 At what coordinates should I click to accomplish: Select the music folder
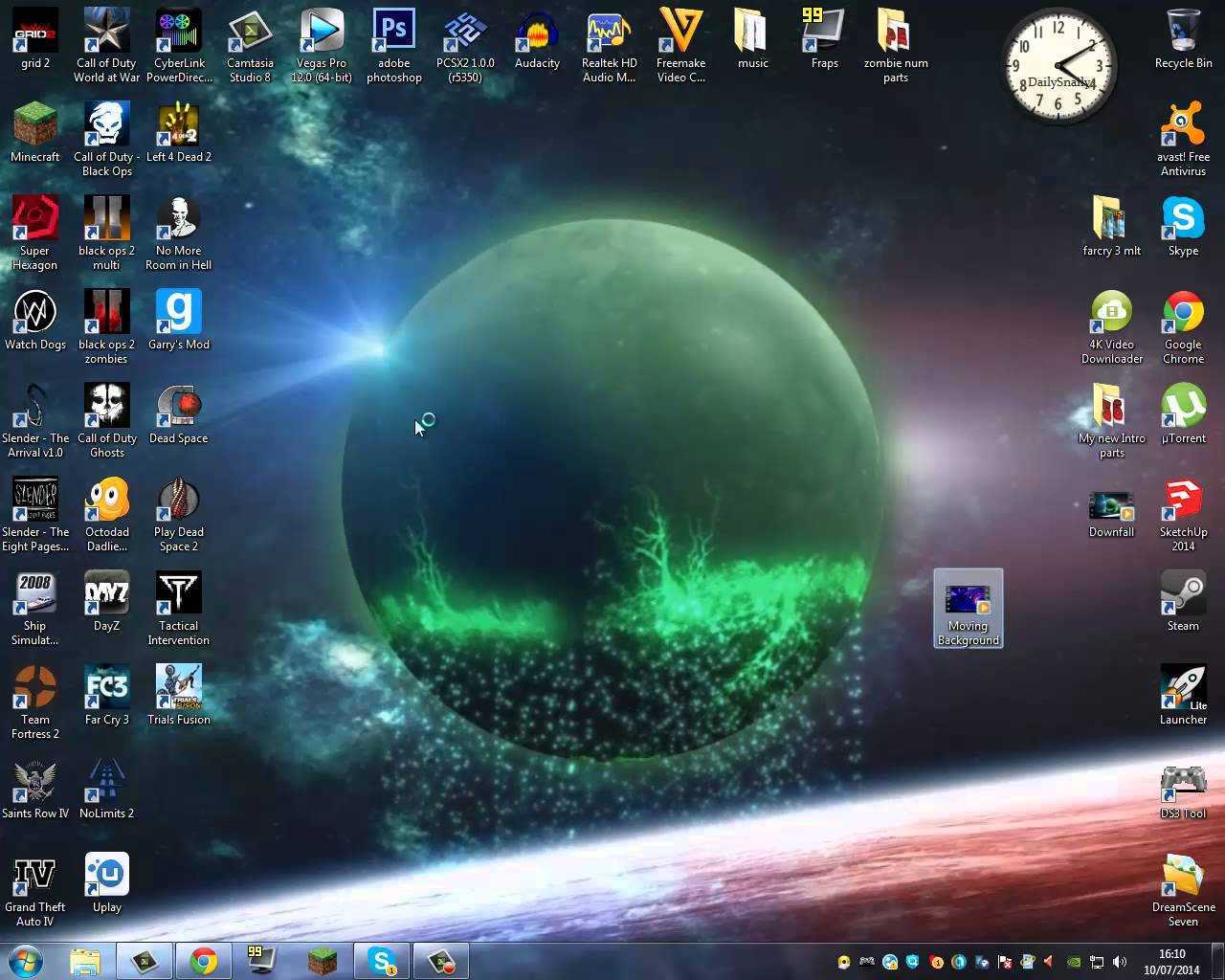point(752,40)
